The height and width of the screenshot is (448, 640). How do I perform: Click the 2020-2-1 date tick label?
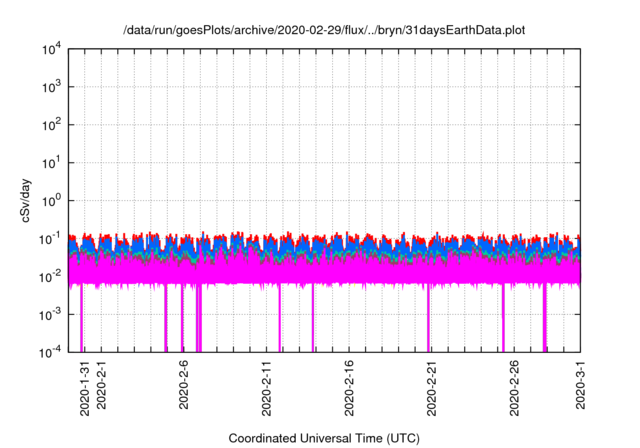point(101,385)
